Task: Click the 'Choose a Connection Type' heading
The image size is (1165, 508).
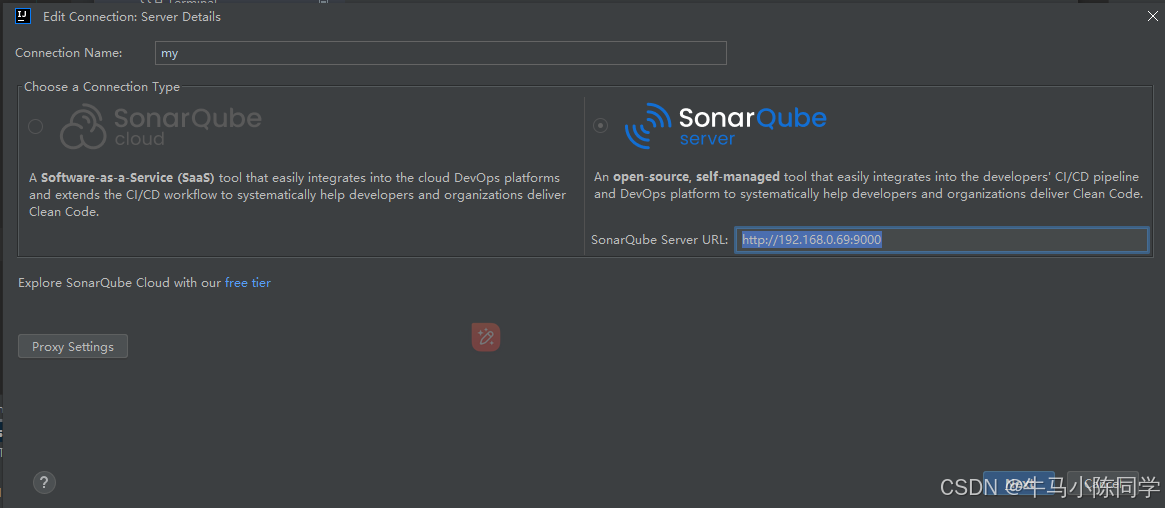Action: point(102,87)
